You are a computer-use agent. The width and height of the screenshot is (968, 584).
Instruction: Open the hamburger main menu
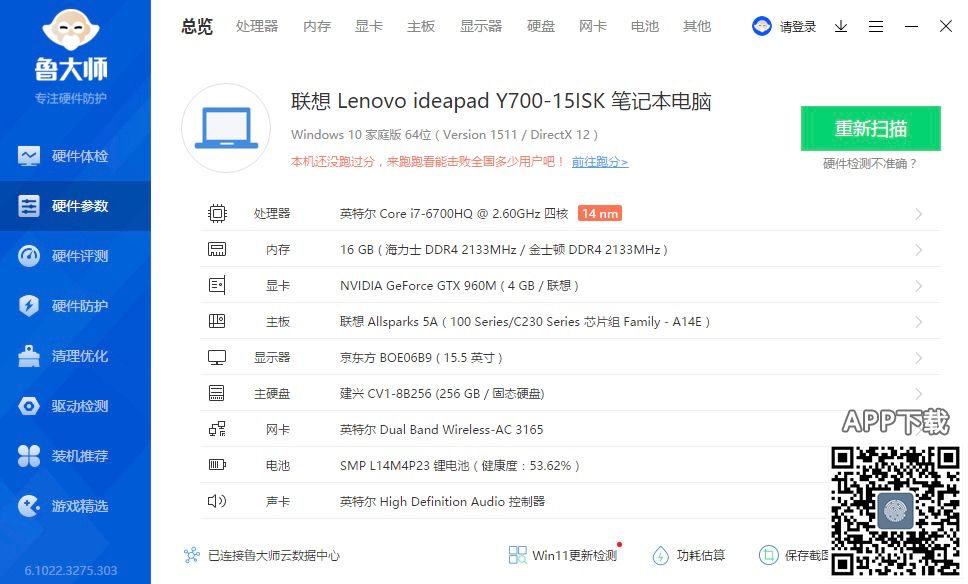(x=876, y=27)
